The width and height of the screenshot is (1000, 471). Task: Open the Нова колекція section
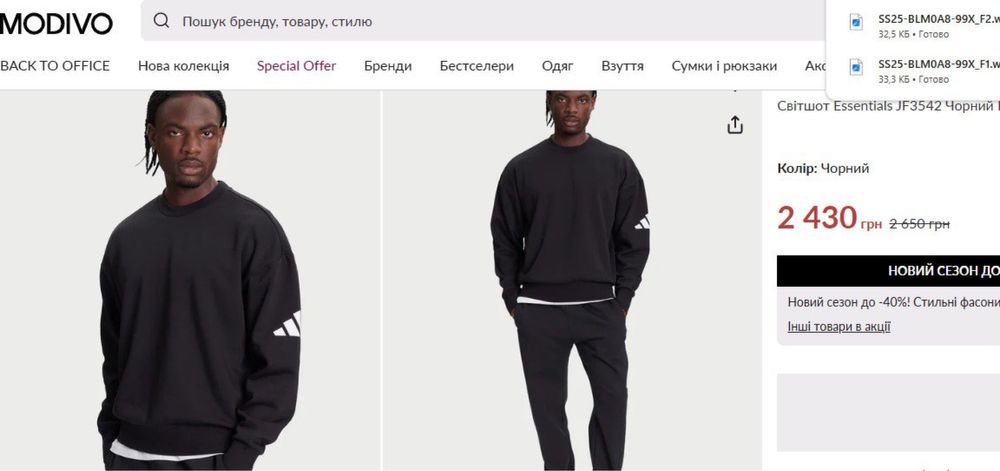(184, 66)
